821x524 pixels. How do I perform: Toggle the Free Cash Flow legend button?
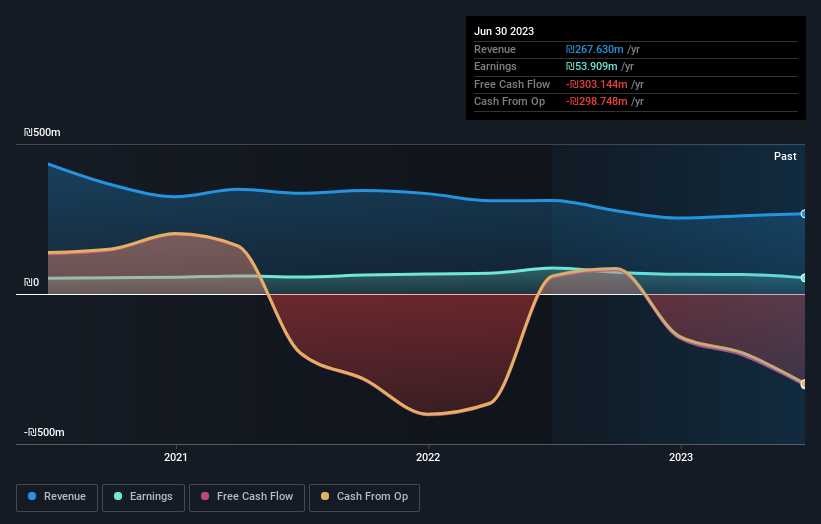click(x=247, y=497)
